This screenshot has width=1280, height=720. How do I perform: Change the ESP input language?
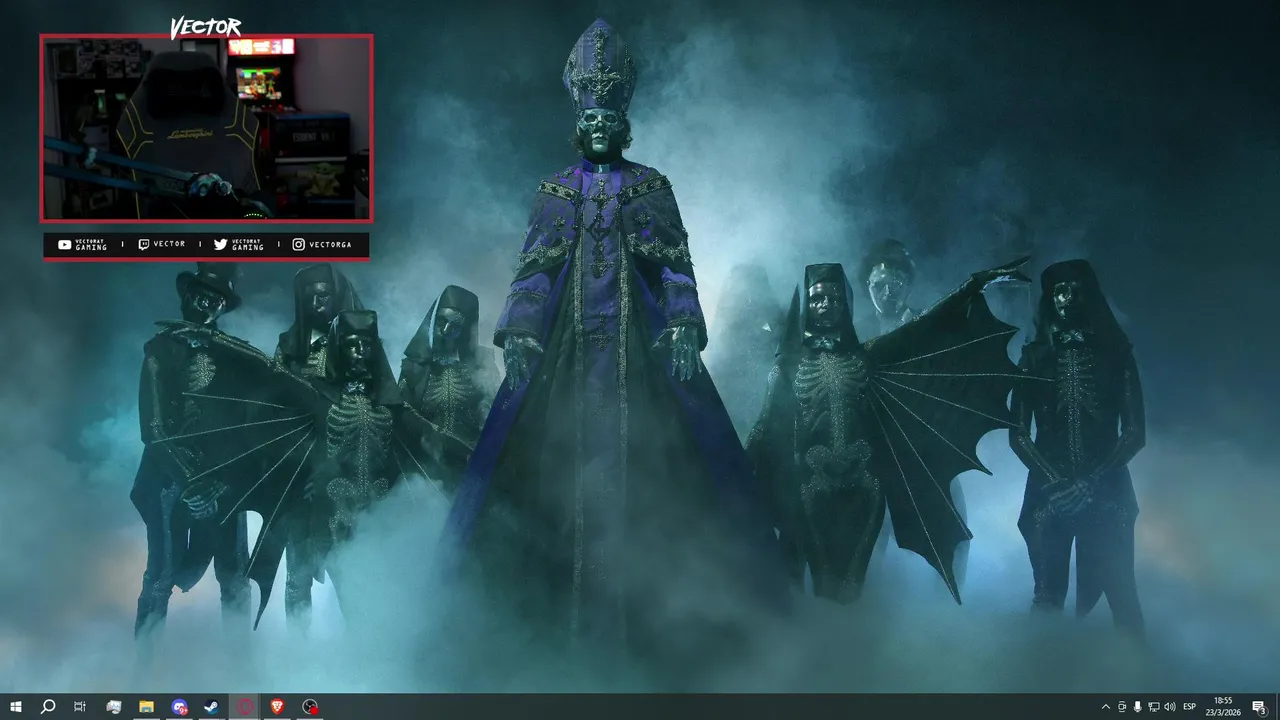click(x=1190, y=707)
